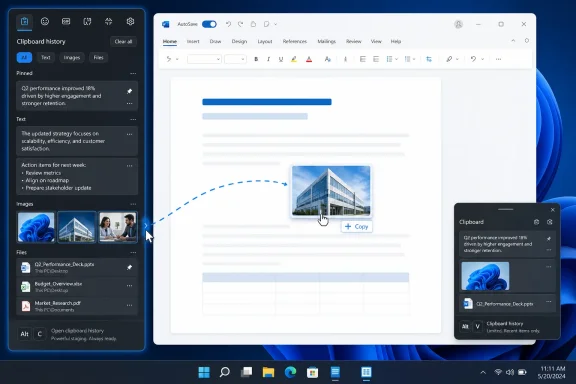Toggle Bold formatting in Word ribbon

click(256, 59)
